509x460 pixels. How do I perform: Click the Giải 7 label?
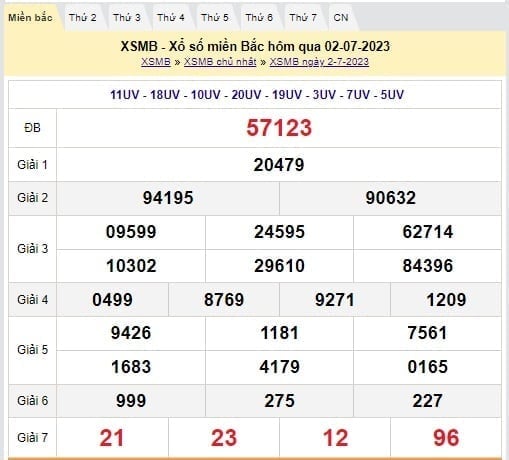32,437
